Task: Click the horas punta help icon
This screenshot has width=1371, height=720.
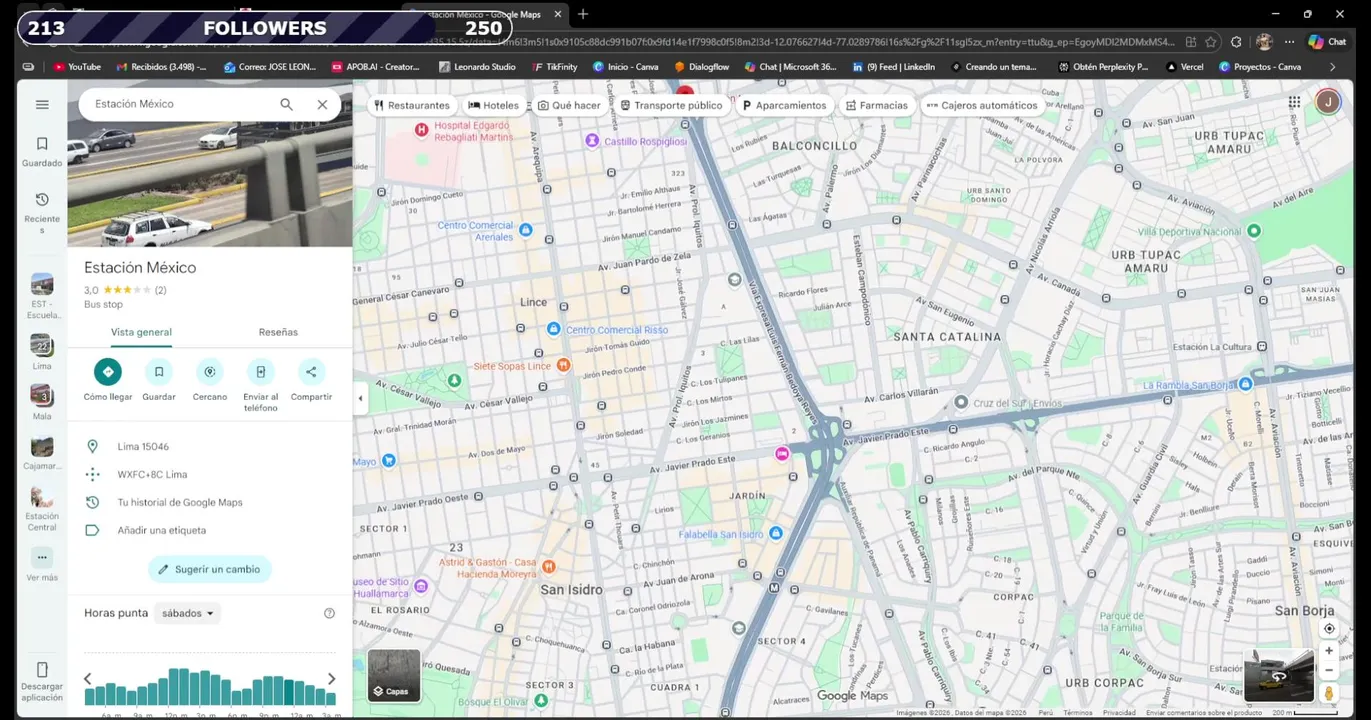Action: click(329, 613)
